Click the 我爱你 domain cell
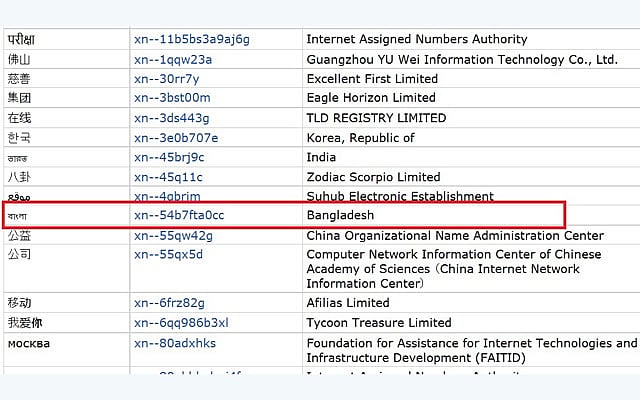 67,323
